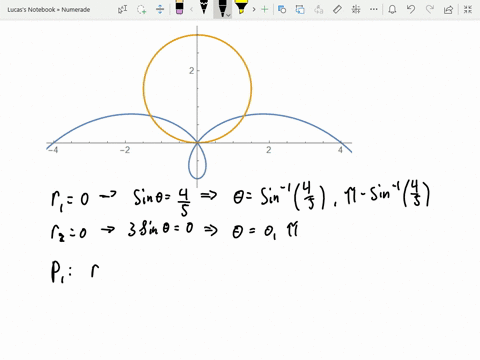Show more pens with right chevron
480x360 pixels.
point(254,9)
